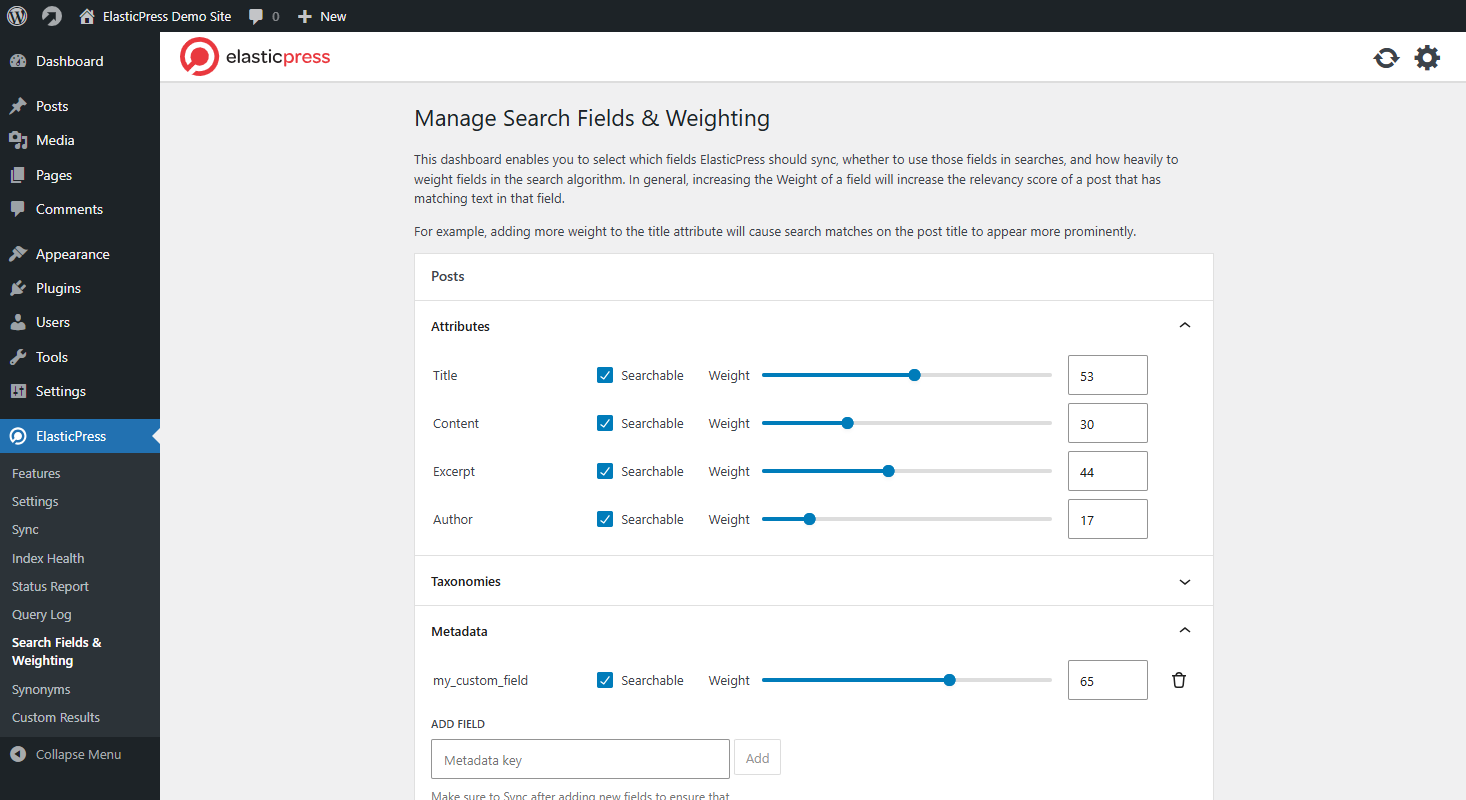Viewport: 1466px width, 800px height.
Task: Click the home icon beside site name
Action: [87, 16]
